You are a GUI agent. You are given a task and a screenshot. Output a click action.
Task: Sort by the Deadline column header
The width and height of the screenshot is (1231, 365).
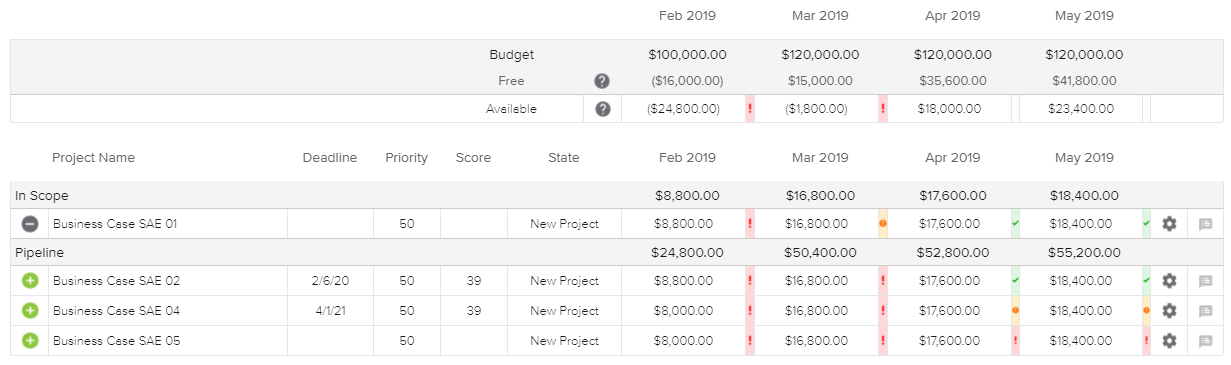coord(330,158)
